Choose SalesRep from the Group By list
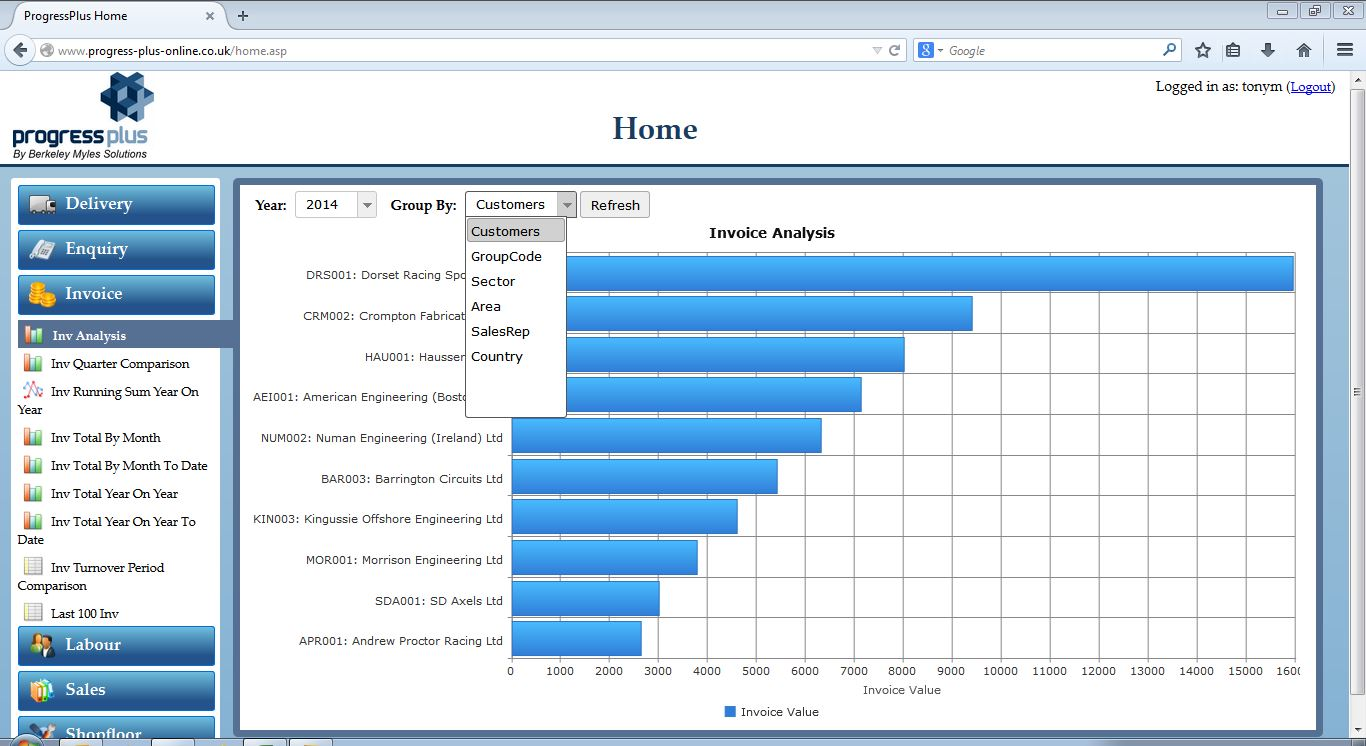1366x746 pixels. (500, 331)
